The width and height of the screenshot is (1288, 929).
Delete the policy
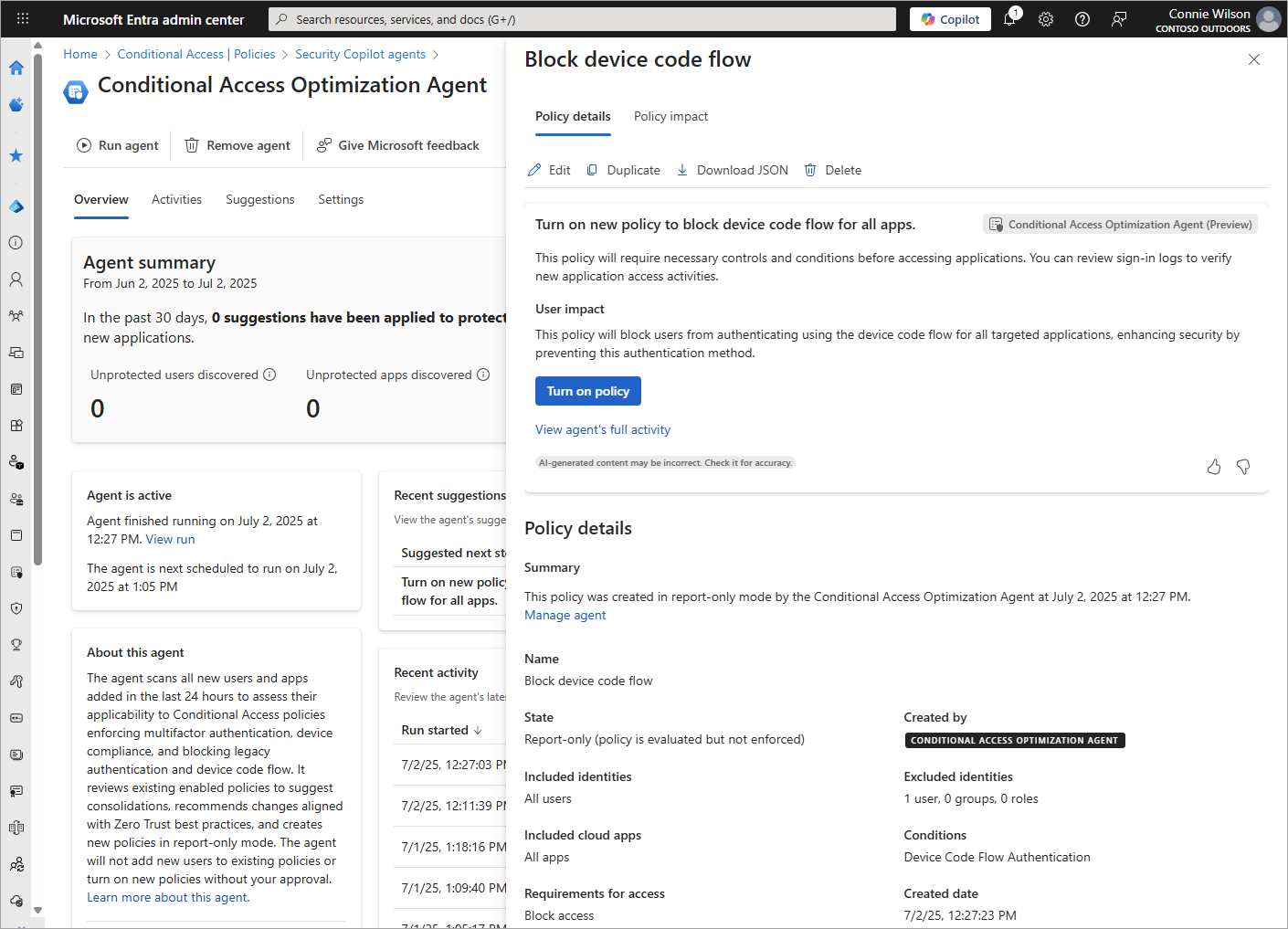pyautogui.click(x=832, y=170)
